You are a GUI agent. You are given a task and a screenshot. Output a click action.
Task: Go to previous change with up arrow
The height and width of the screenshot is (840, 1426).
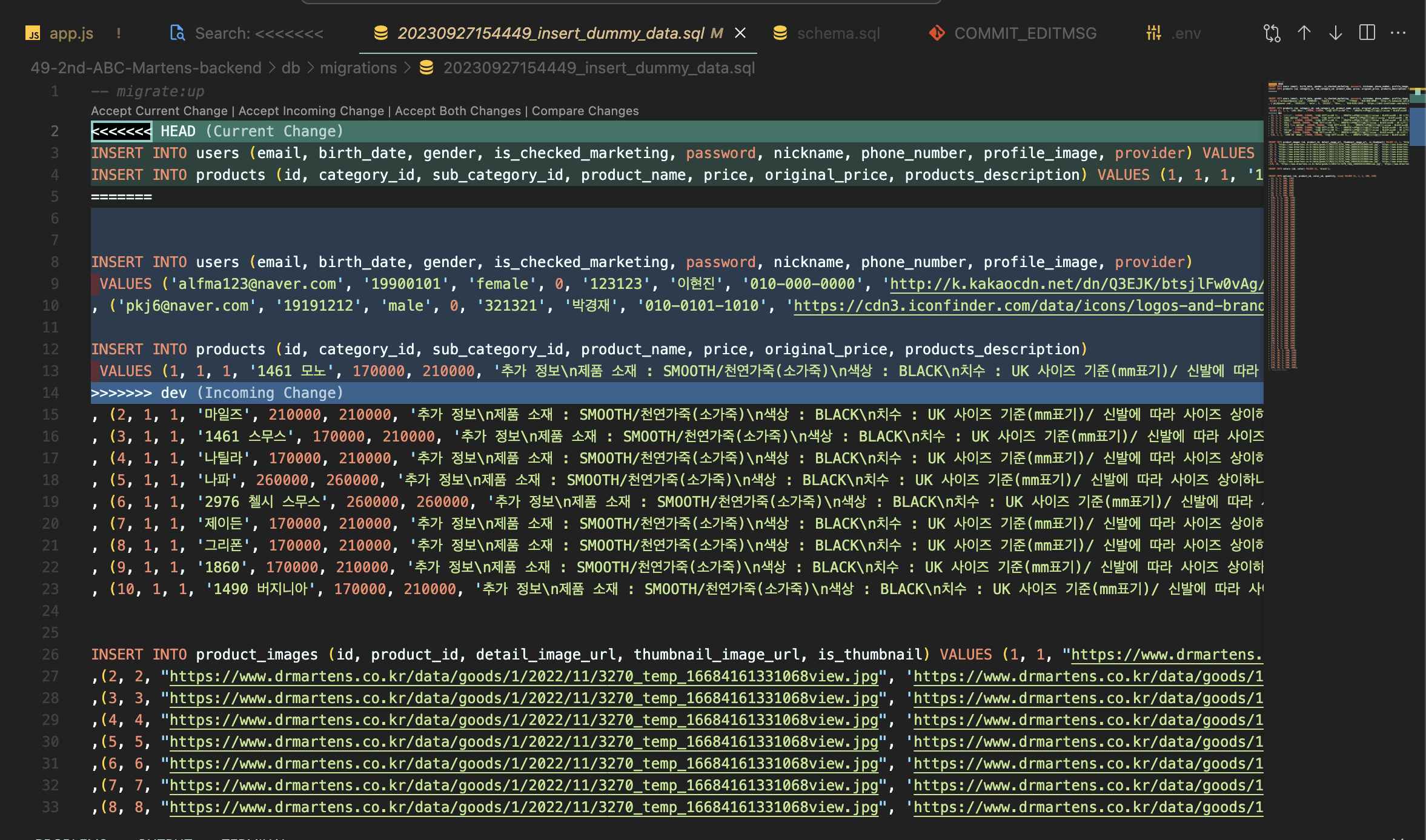1304,33
